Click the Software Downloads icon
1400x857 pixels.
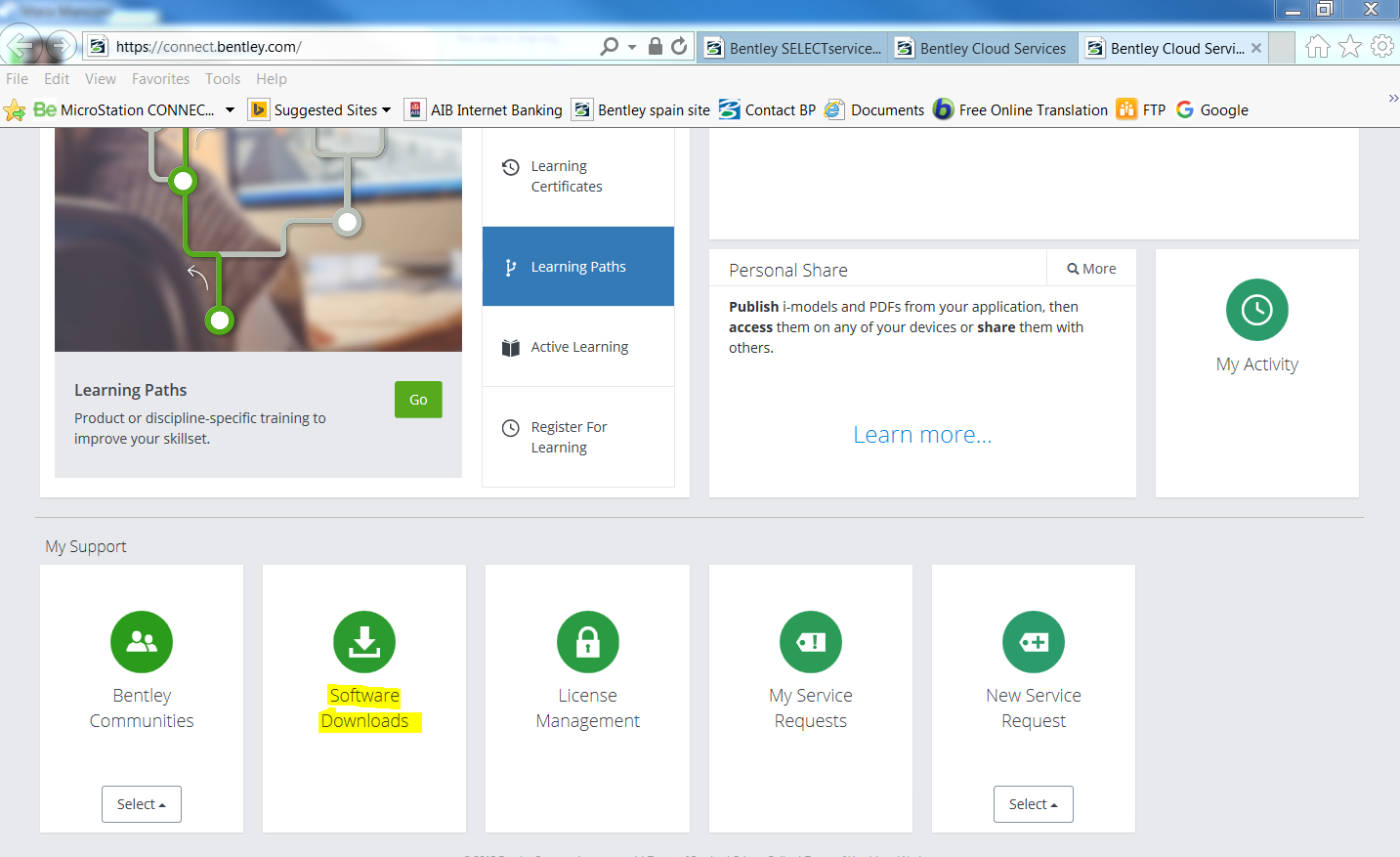coord(364,642)
